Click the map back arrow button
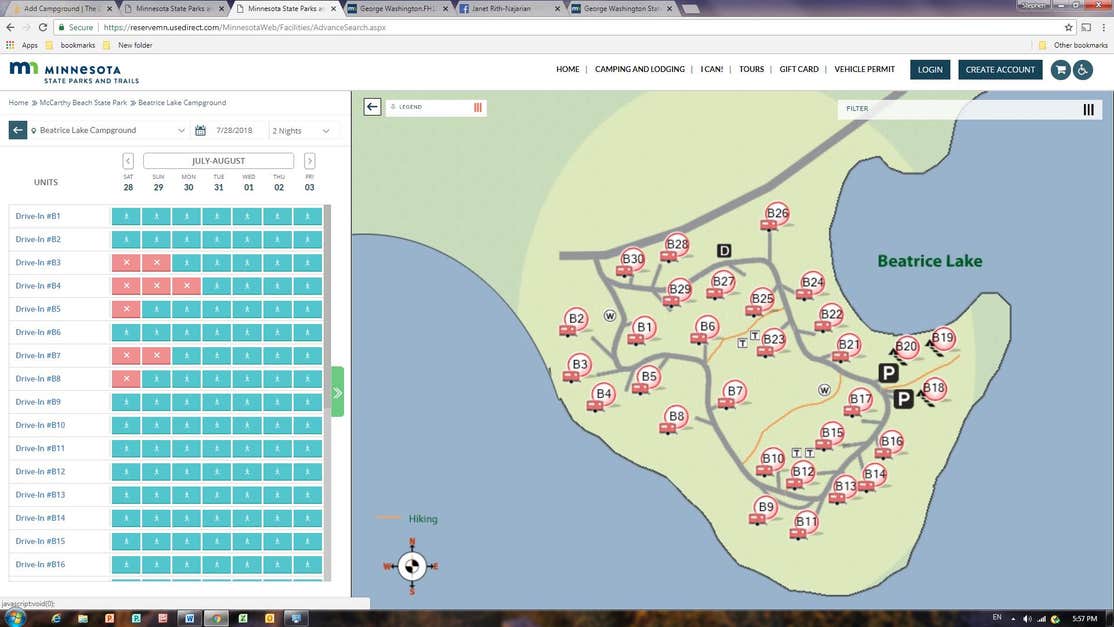1114x627 pixels. [x=372, y=107]
